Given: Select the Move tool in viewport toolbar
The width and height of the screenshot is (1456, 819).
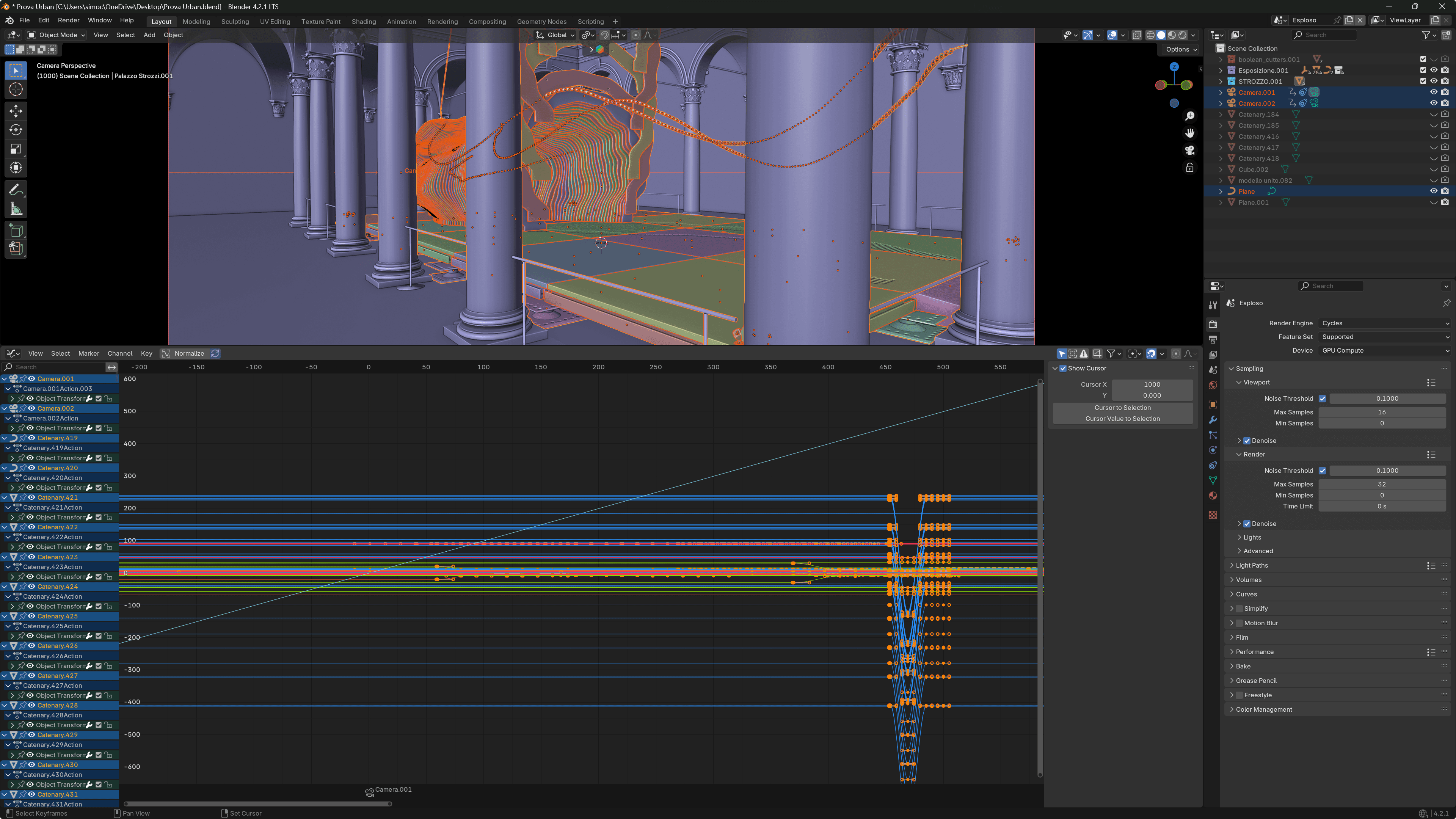Looking at the screenshot, I should click(16, 110).
